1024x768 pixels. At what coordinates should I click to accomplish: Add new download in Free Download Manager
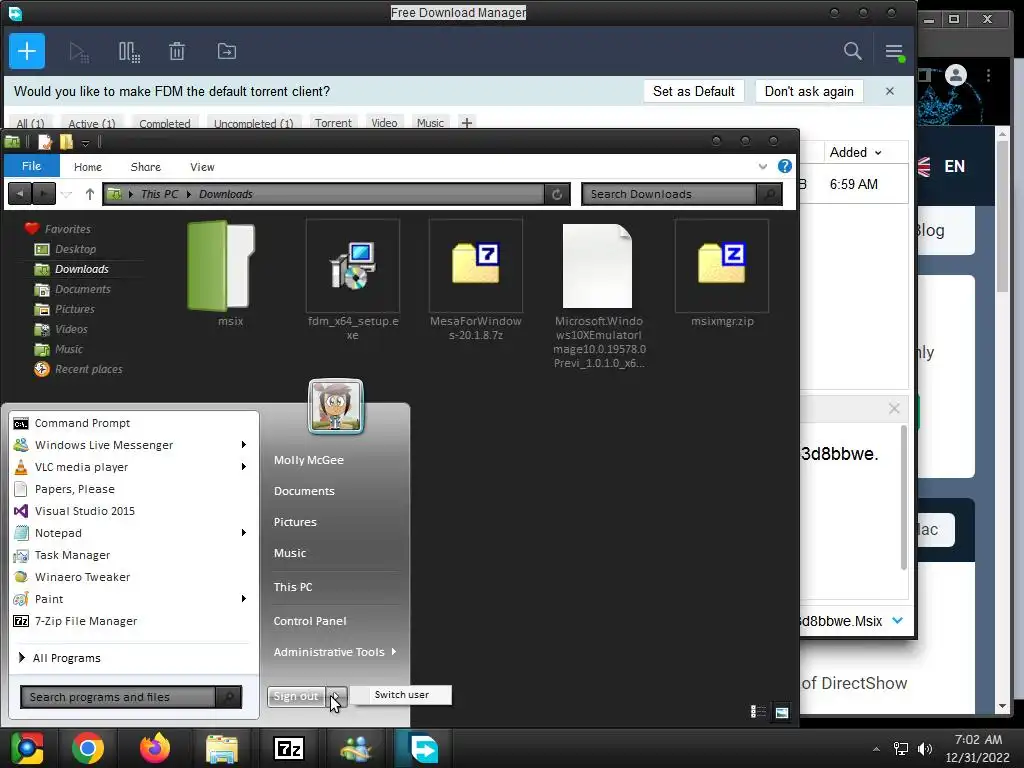tap(27, 51)
